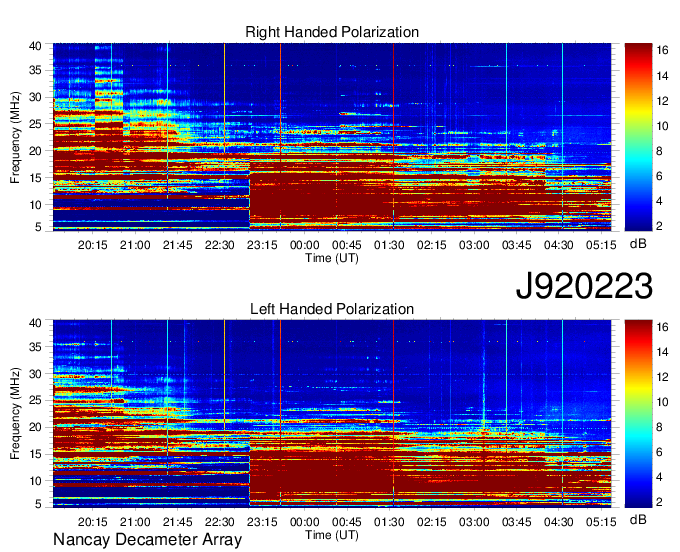Viewport: 680px width, 552px height.
Task: Click the '00:45' tick label on bottom time axis
Action: click(347, 522)
